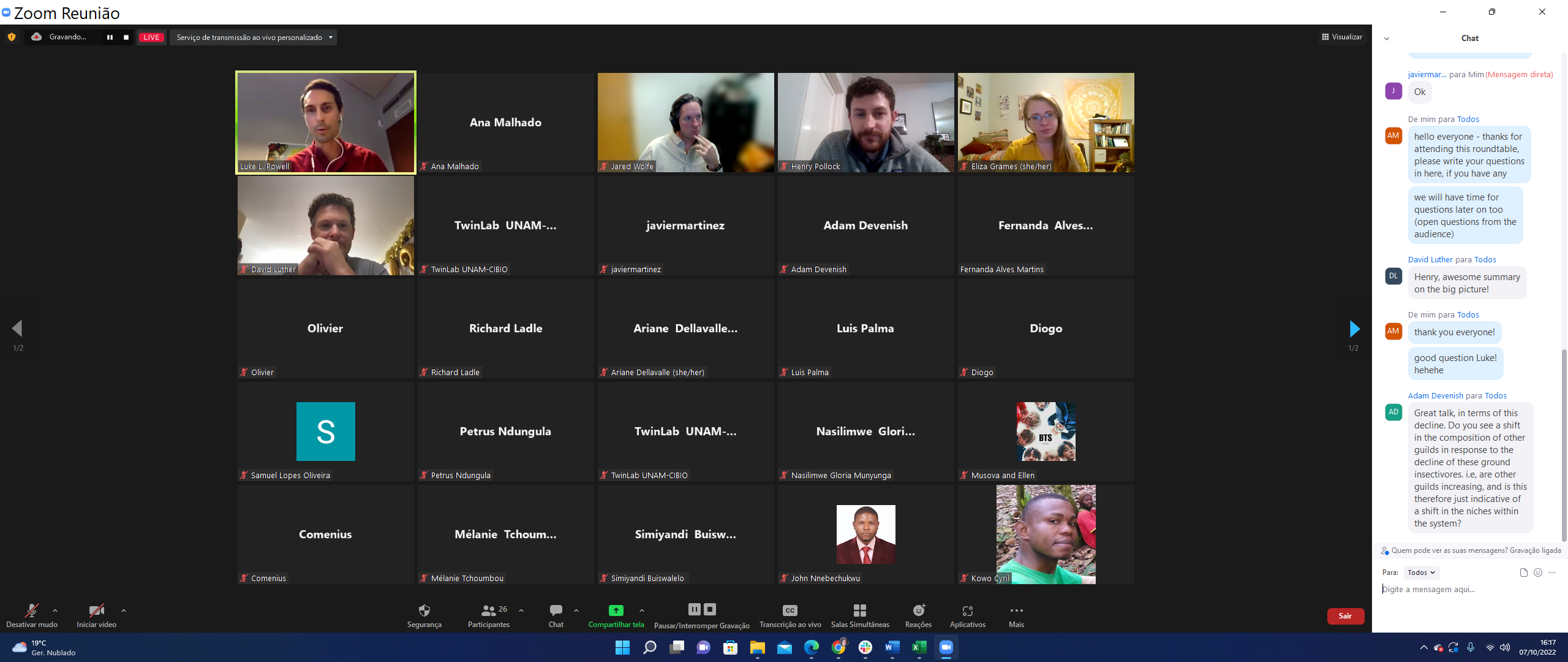This screenshot has height=662, width=1568.
Task: Click David Luther sender name in chat
Action: [x=1430, y=260]
